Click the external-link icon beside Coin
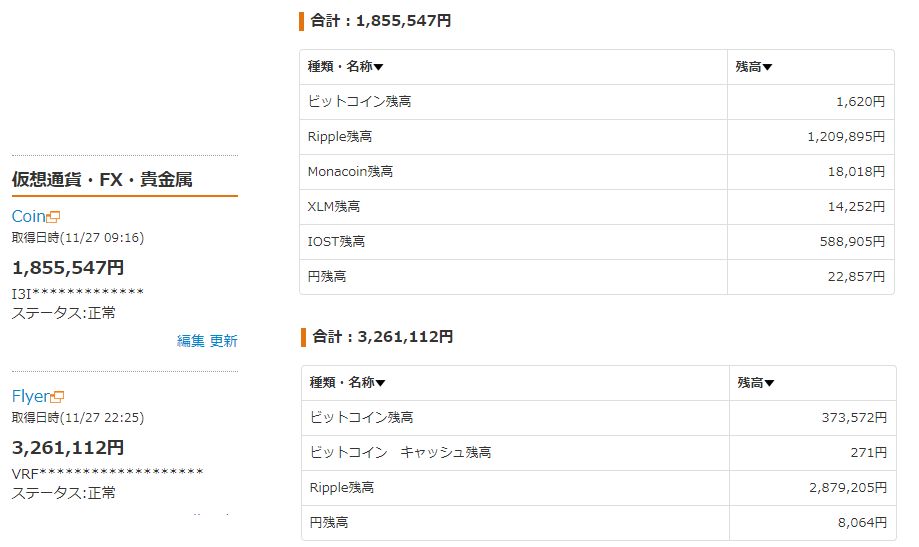The height and width of the screenshot is (547, 919). [55, 217]
